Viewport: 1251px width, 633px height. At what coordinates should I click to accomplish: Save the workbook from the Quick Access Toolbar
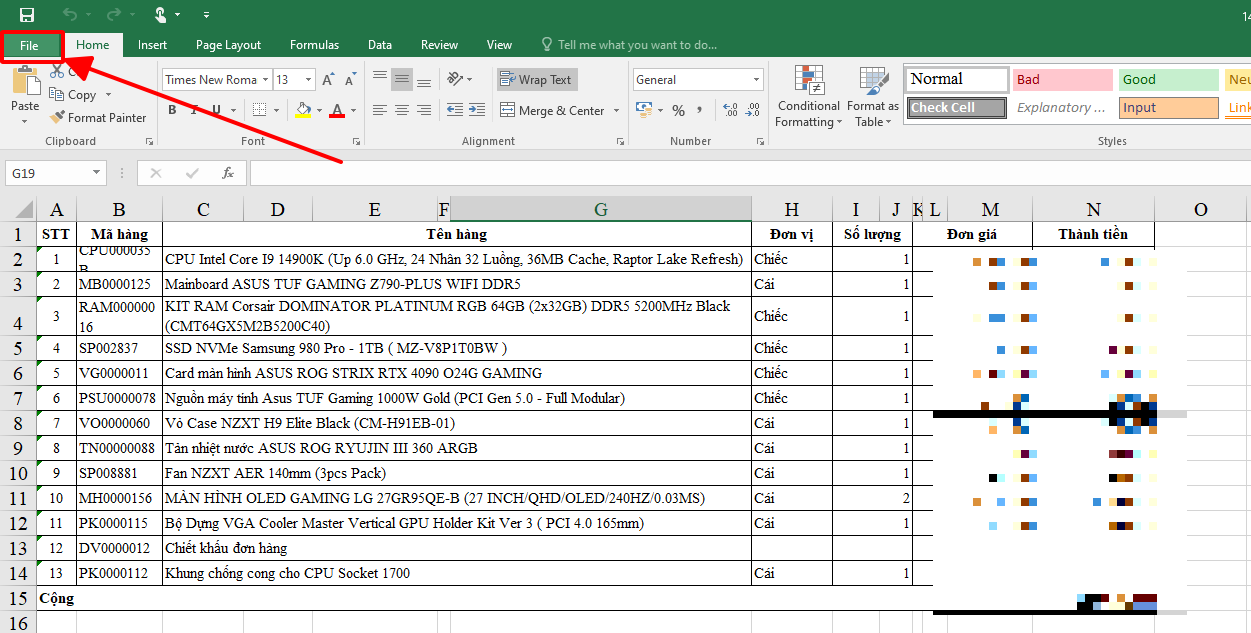tap(27, 15)
